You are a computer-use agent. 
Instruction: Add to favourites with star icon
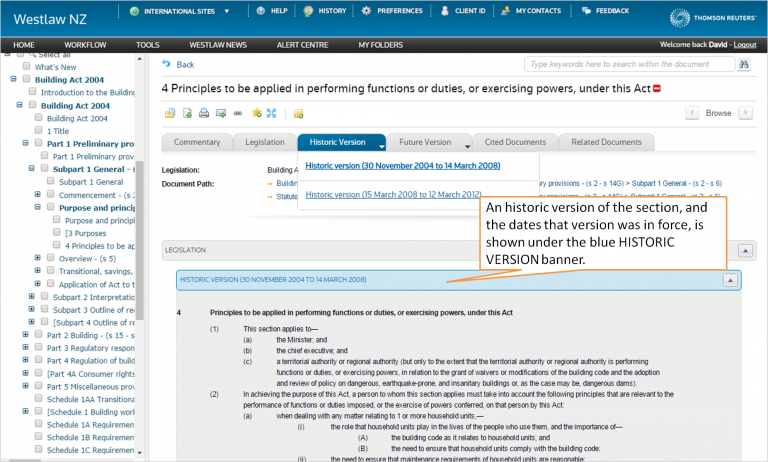[x=256, y=114]
